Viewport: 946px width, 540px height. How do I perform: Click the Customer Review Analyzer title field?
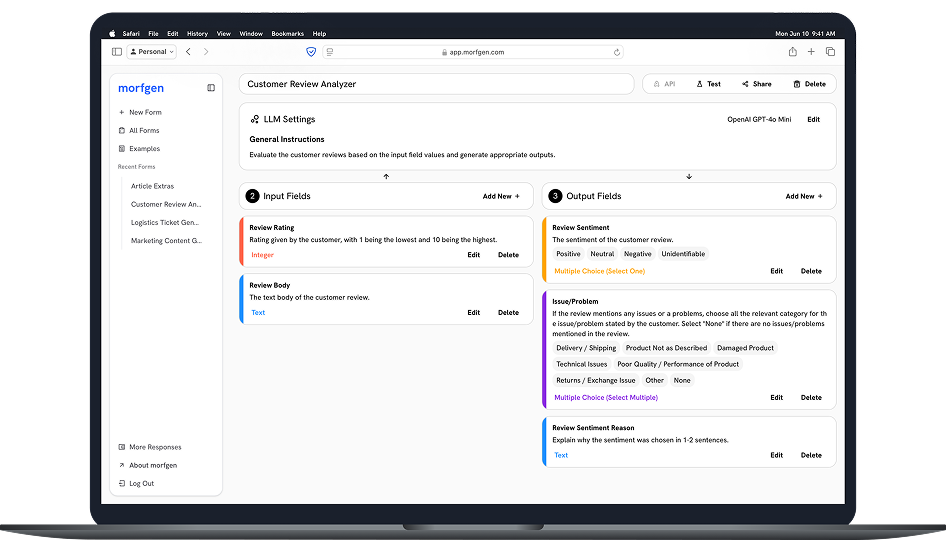(x=436, y=84)
